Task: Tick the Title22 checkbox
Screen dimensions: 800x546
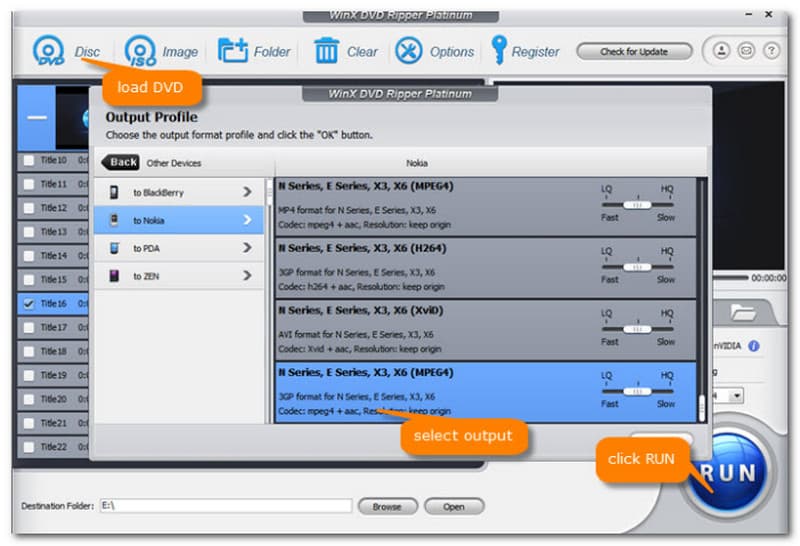Action: [x=29, y=447]
